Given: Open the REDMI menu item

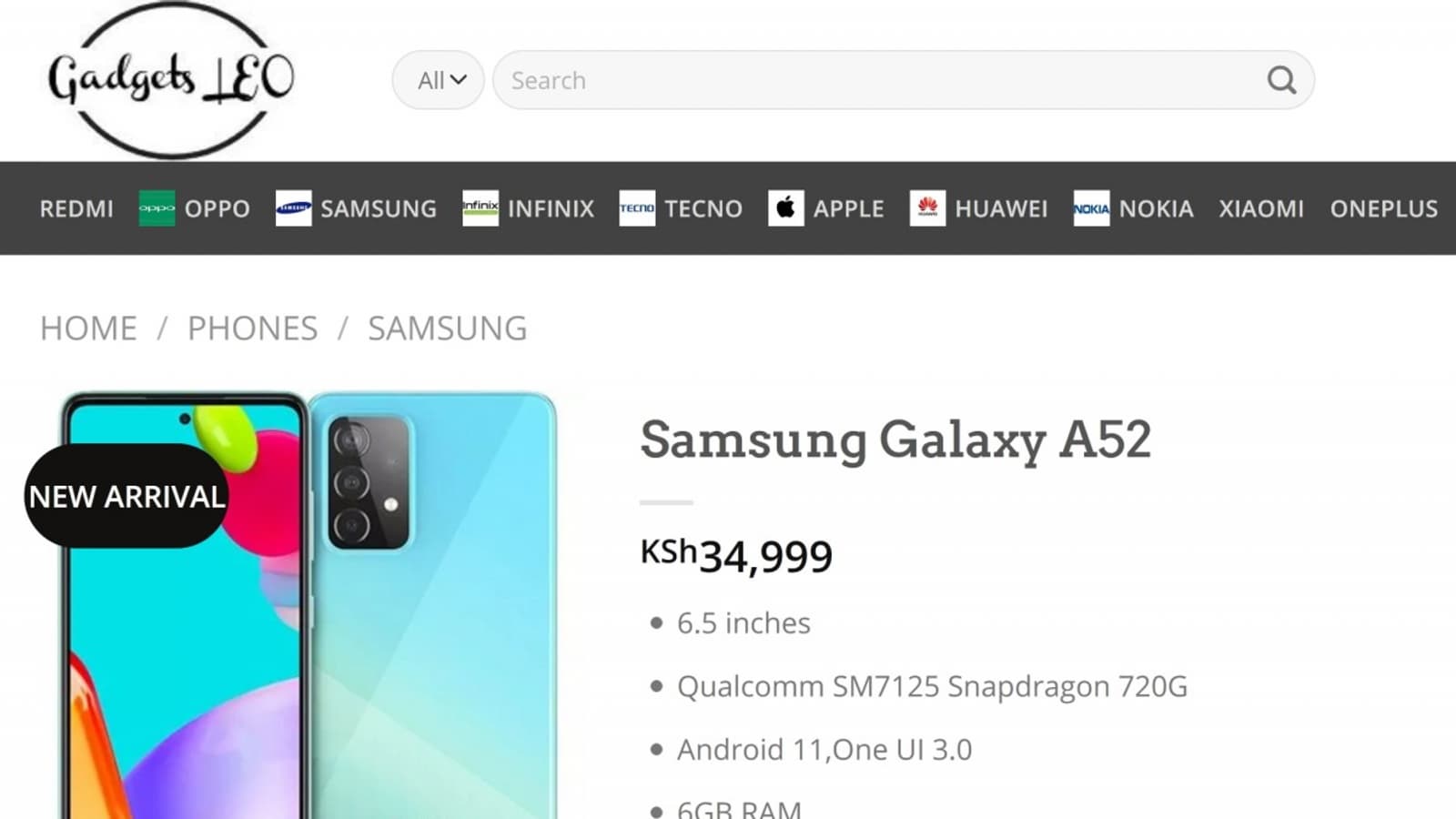Looking at the screenshot, I should tap(76, 208).
